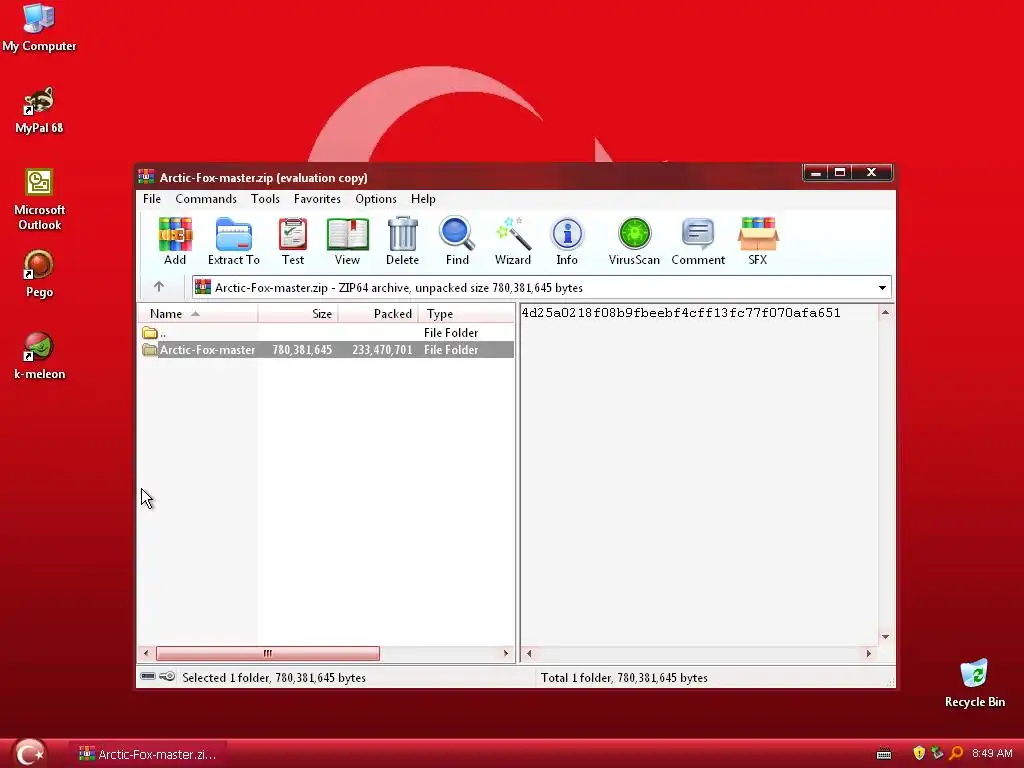This screenshot has width=1024, height=768.
Task: Click the WinRAR archive icon in address bar
Action: coord(203,287)
